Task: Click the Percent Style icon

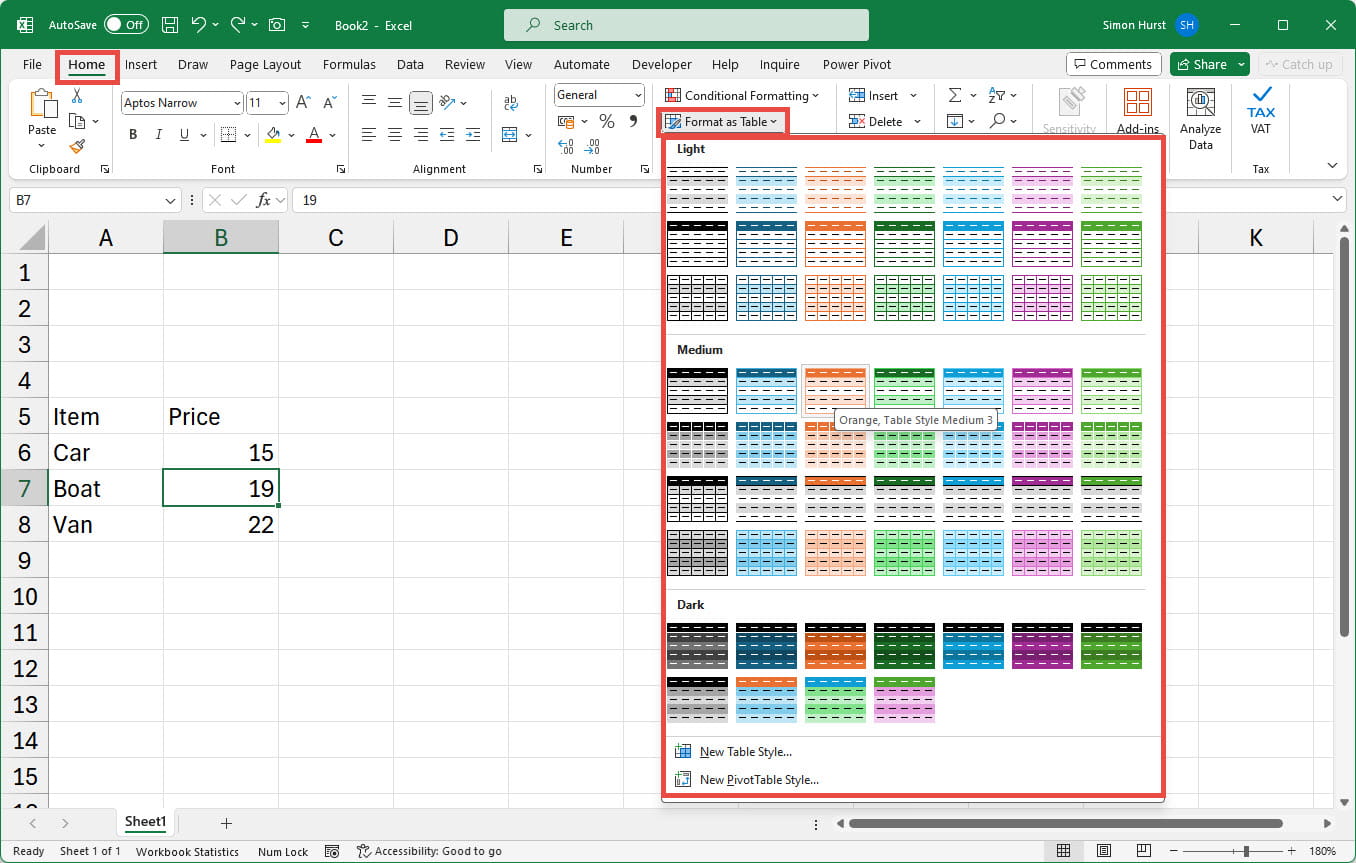Action: (606, 121)
